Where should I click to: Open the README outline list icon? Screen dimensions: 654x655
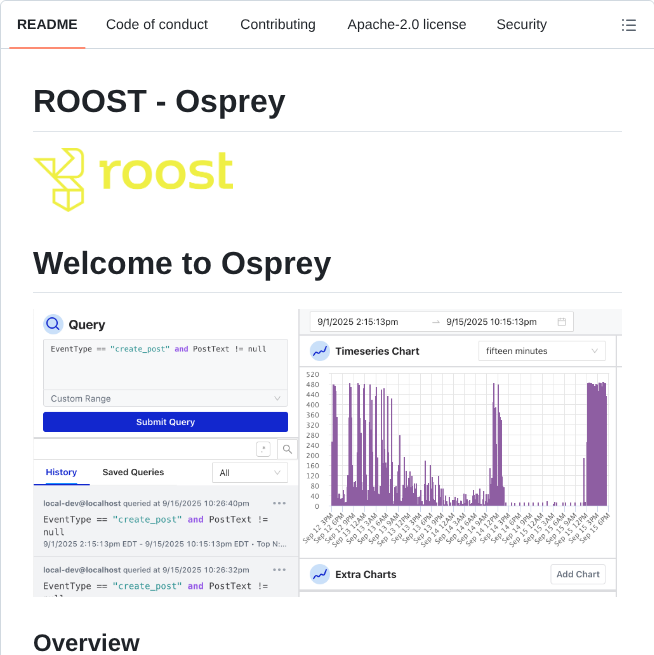pos(629,25)
